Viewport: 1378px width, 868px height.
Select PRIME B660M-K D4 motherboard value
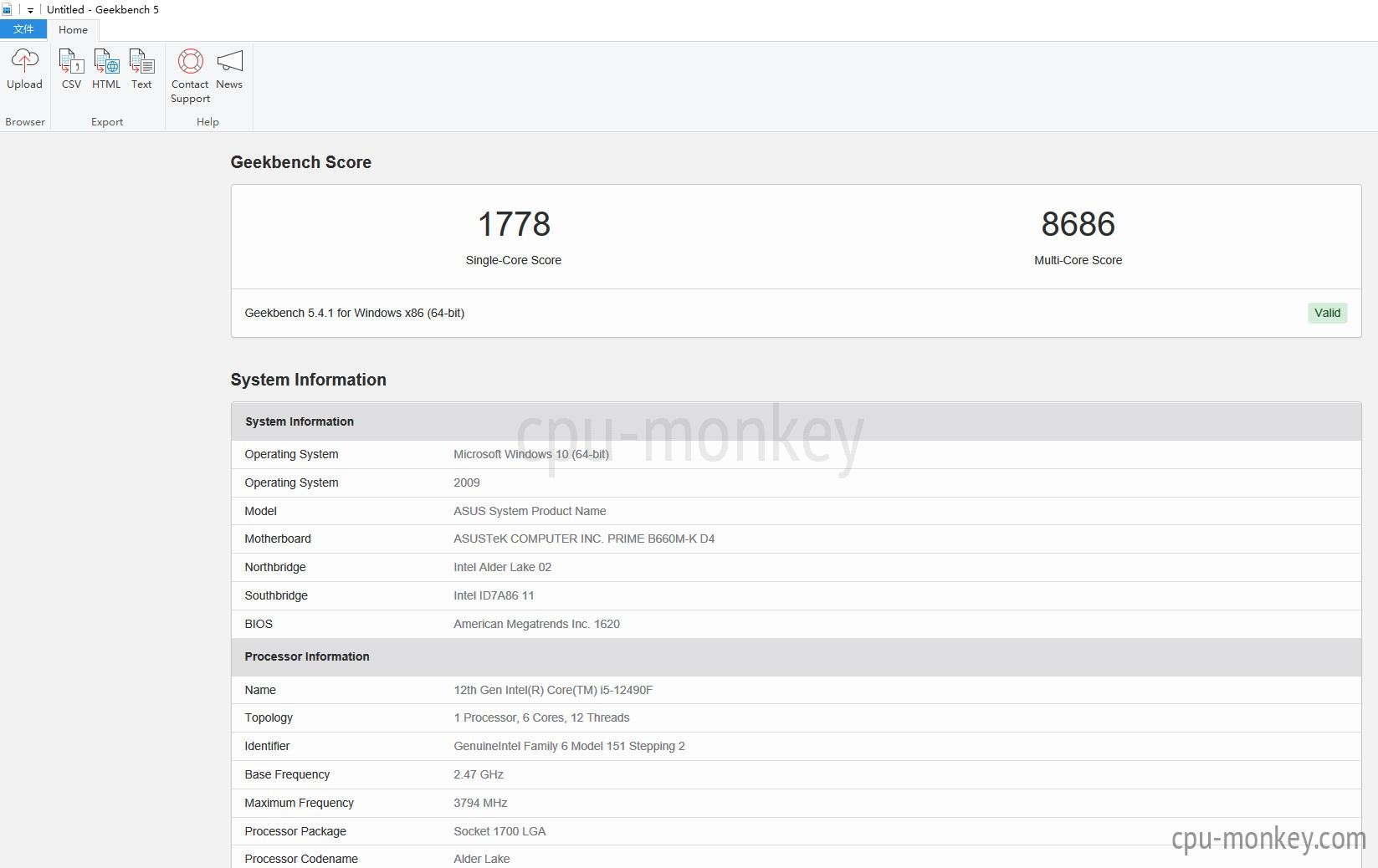click(584, 539)
